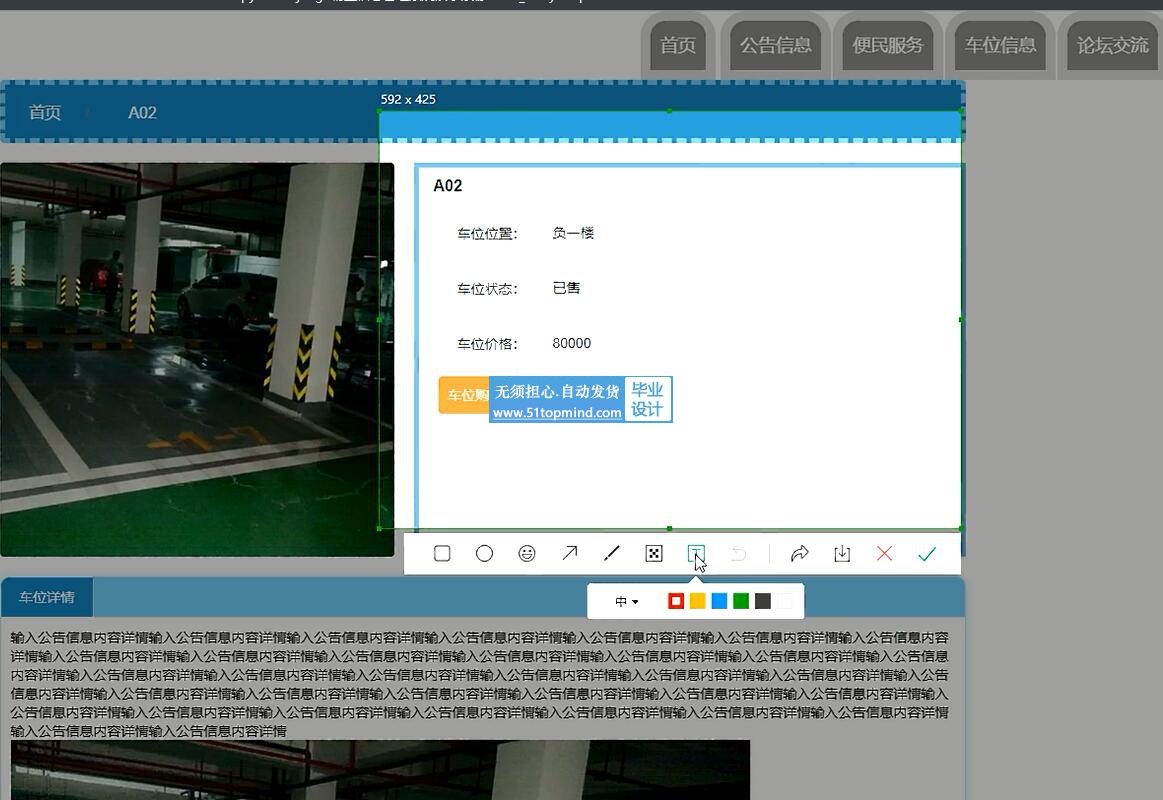Click the 首页 breadcrumb link
The image size is (1163, 800).
pos(45,113)
